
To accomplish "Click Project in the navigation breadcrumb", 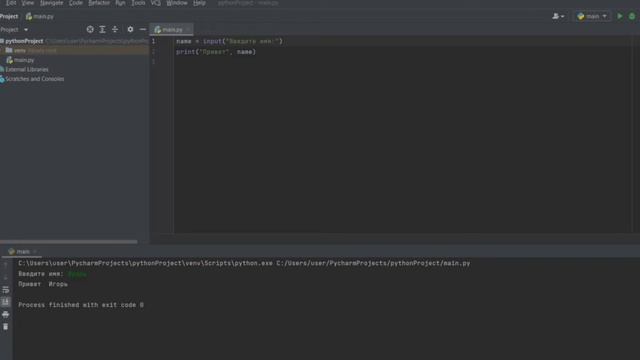I will click(9, 16).
